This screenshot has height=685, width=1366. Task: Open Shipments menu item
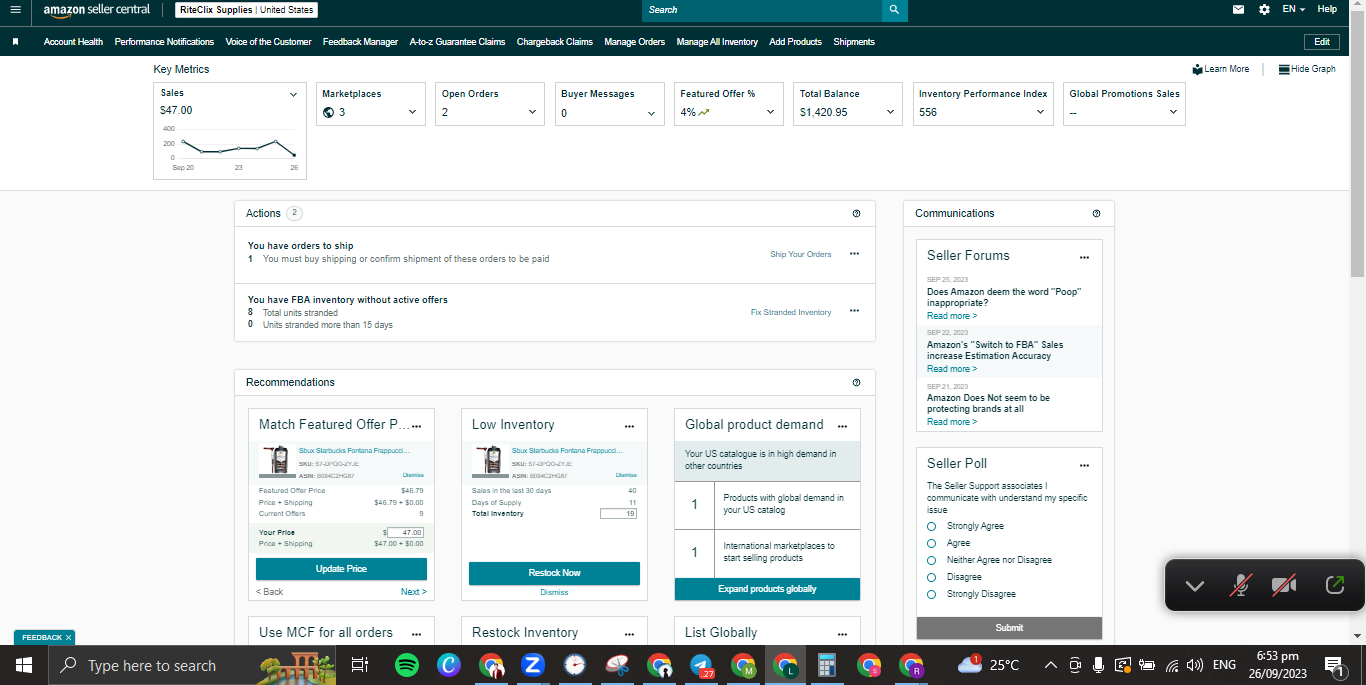(854, 42)
